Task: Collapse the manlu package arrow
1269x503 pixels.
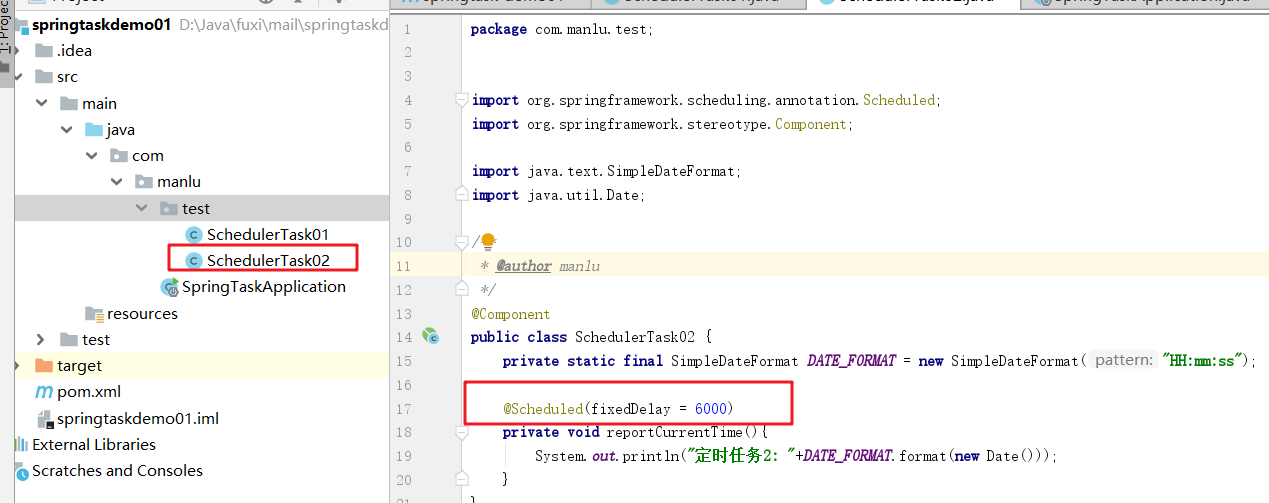Action: pos(116,182)
